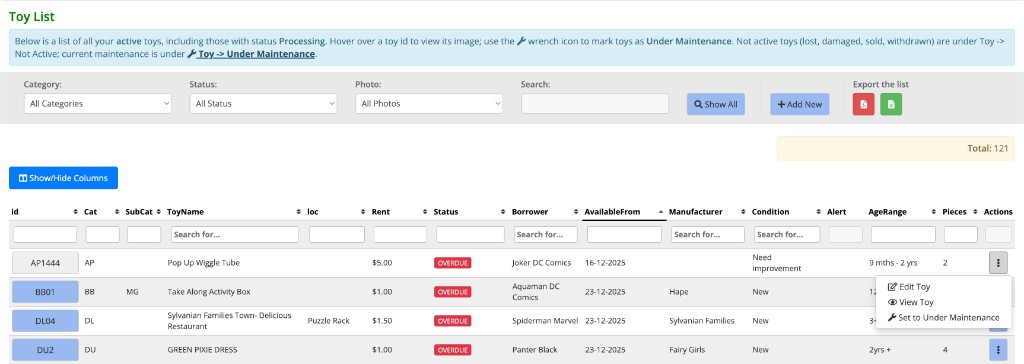This screenshot has width=1024, height=364.
Task: Focus the Status column filter box
Action: point(470,234)
